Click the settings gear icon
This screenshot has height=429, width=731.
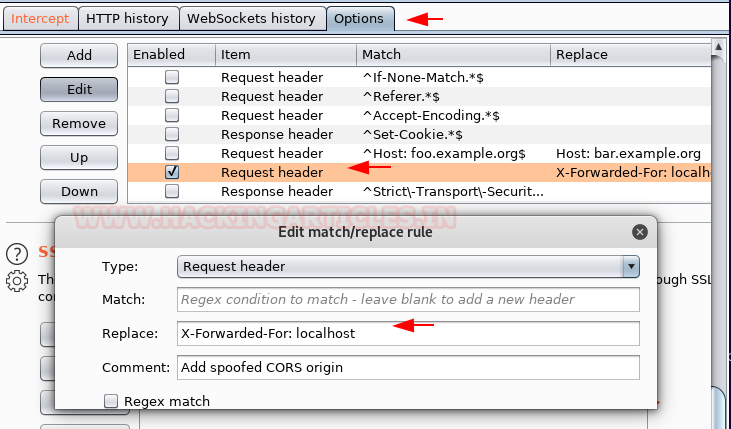(x=17, y=280)
